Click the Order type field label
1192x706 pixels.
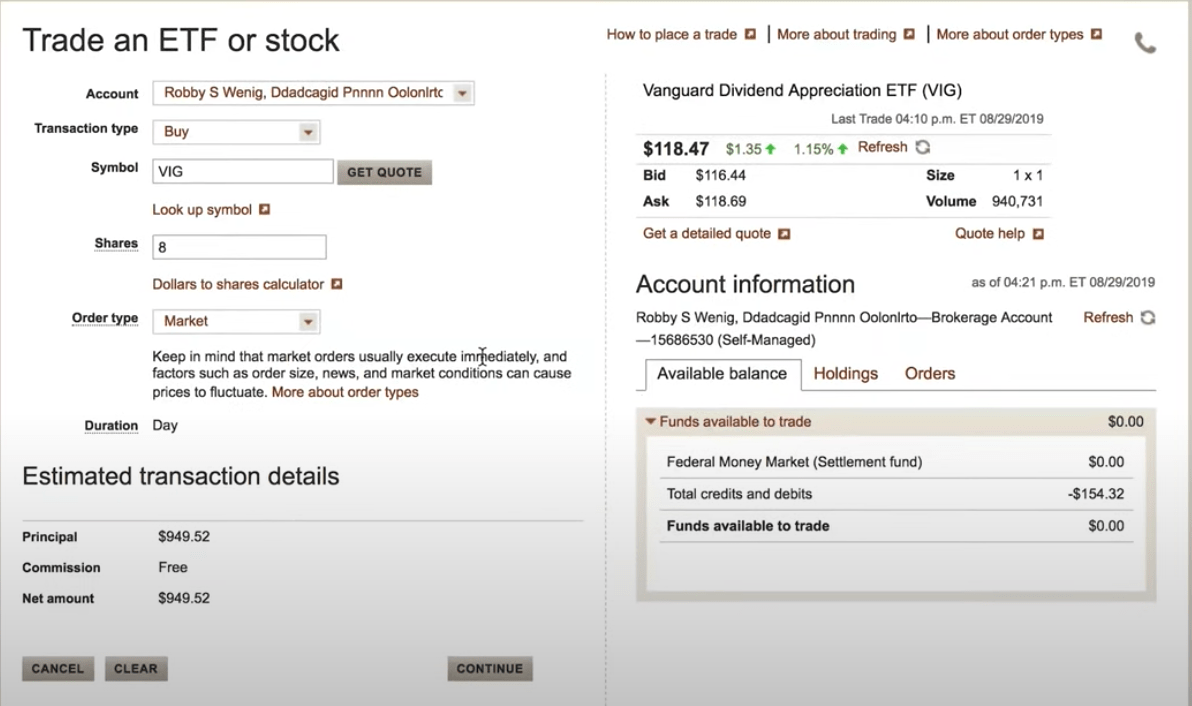(105, 318)
